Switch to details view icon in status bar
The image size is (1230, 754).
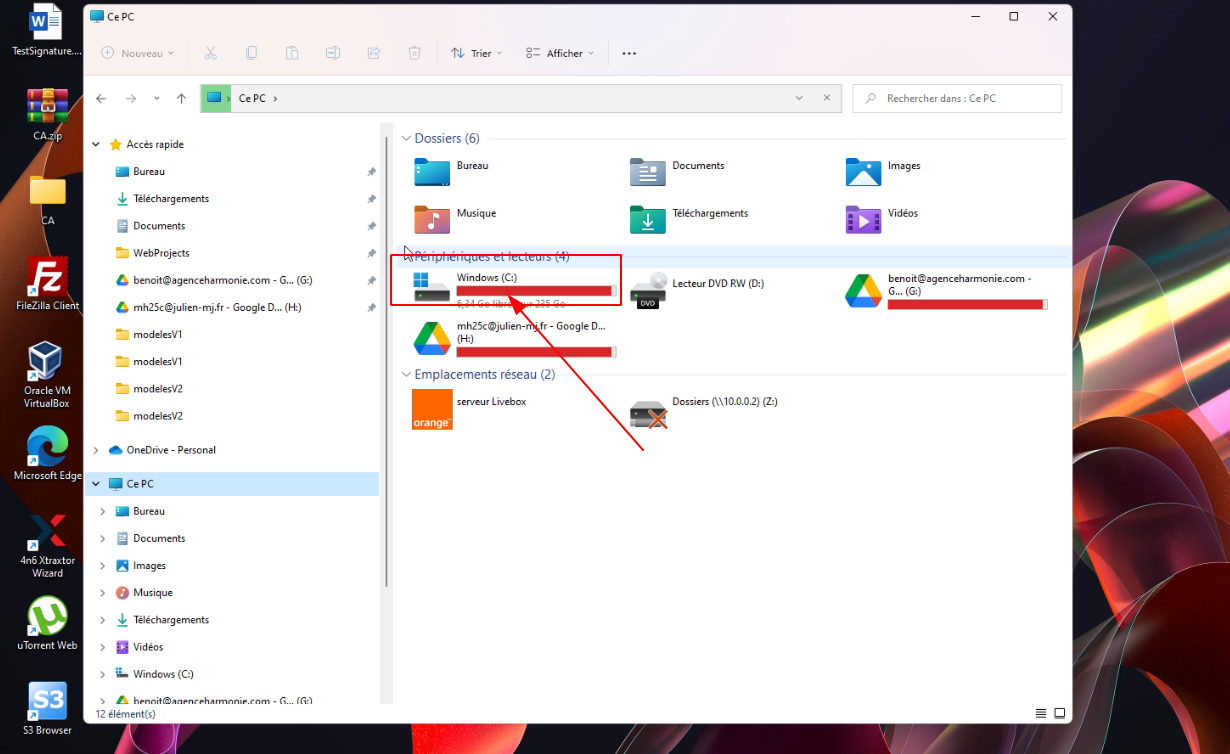[x=1041, y=714]
